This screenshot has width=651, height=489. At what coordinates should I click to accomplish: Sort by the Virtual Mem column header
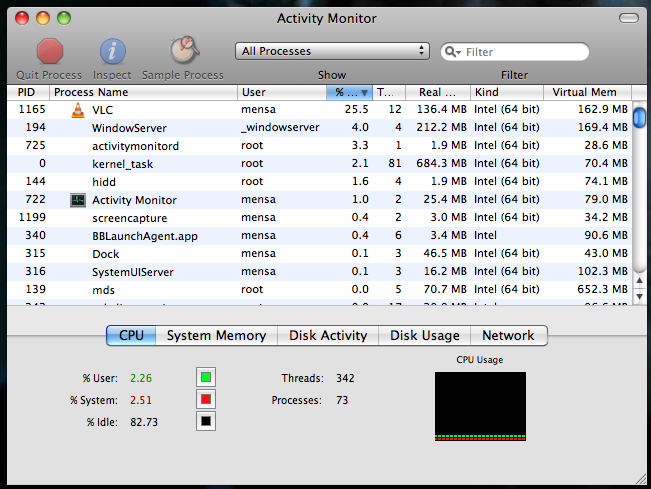pos(587,92)
